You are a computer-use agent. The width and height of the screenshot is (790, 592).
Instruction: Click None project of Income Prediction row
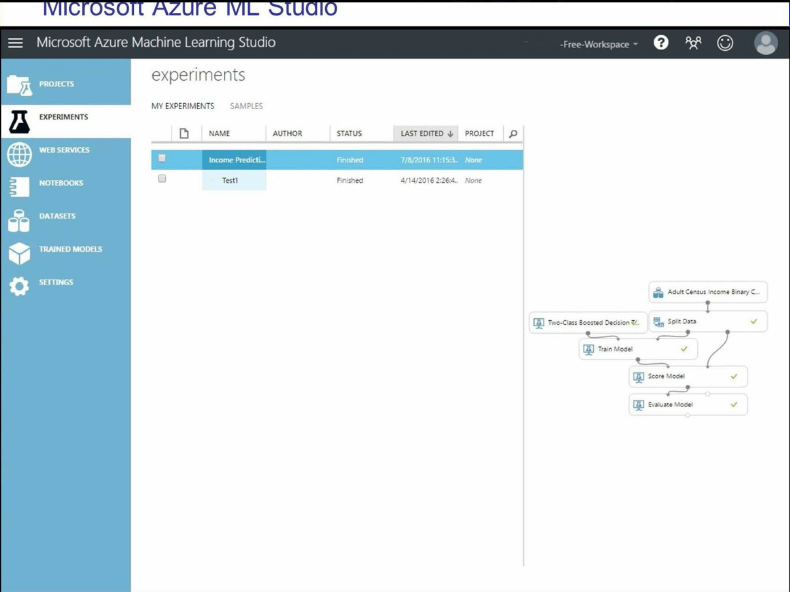coord(473,160)
